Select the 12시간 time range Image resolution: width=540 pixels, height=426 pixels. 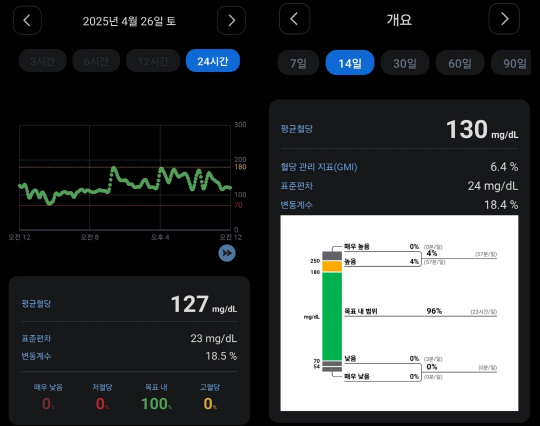153,61
